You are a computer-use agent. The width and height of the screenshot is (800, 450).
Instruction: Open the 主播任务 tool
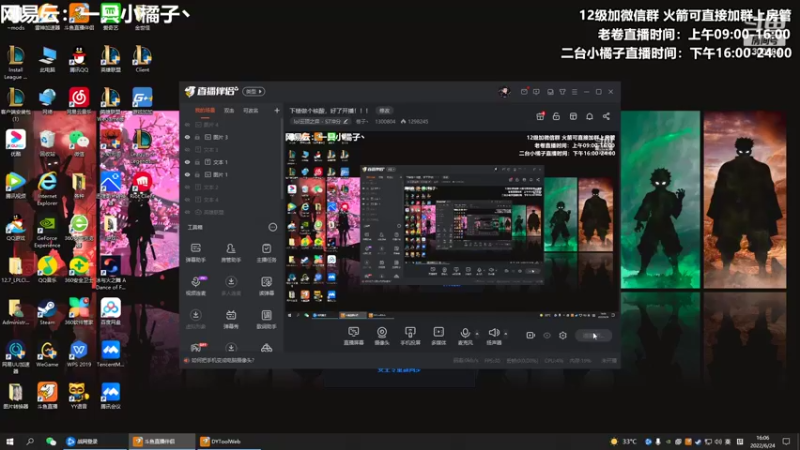(x=266, y=253)
